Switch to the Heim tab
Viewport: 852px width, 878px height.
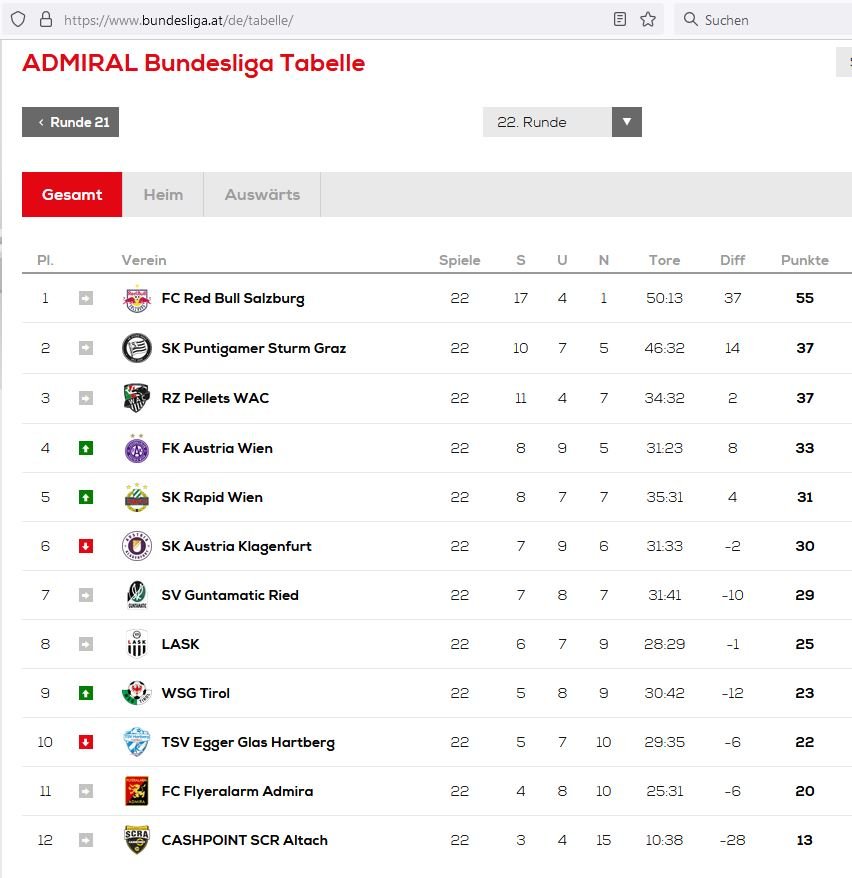163,194
